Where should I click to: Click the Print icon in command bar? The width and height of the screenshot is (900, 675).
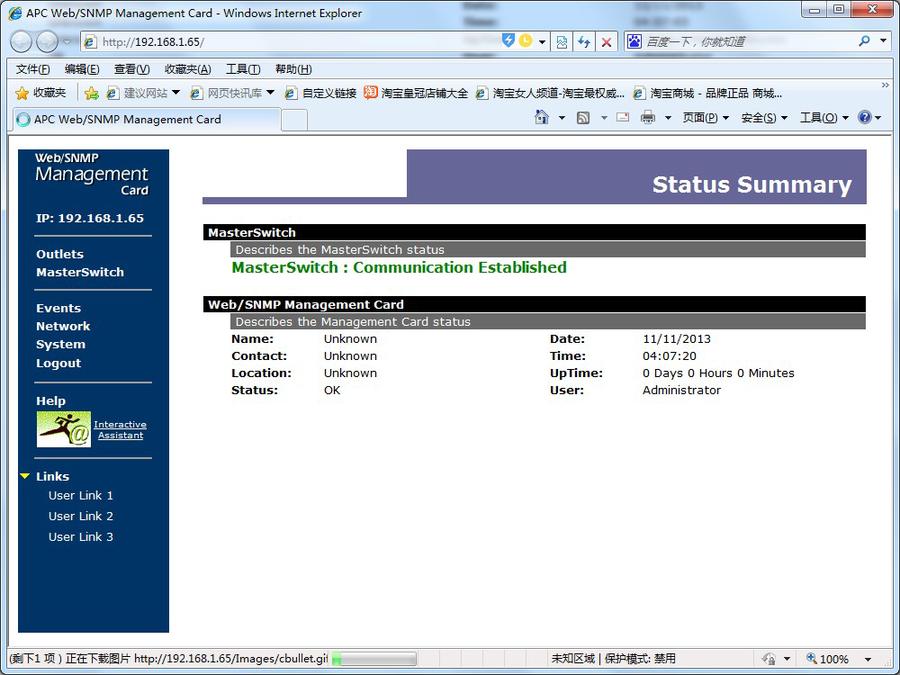tap(647, 118)
